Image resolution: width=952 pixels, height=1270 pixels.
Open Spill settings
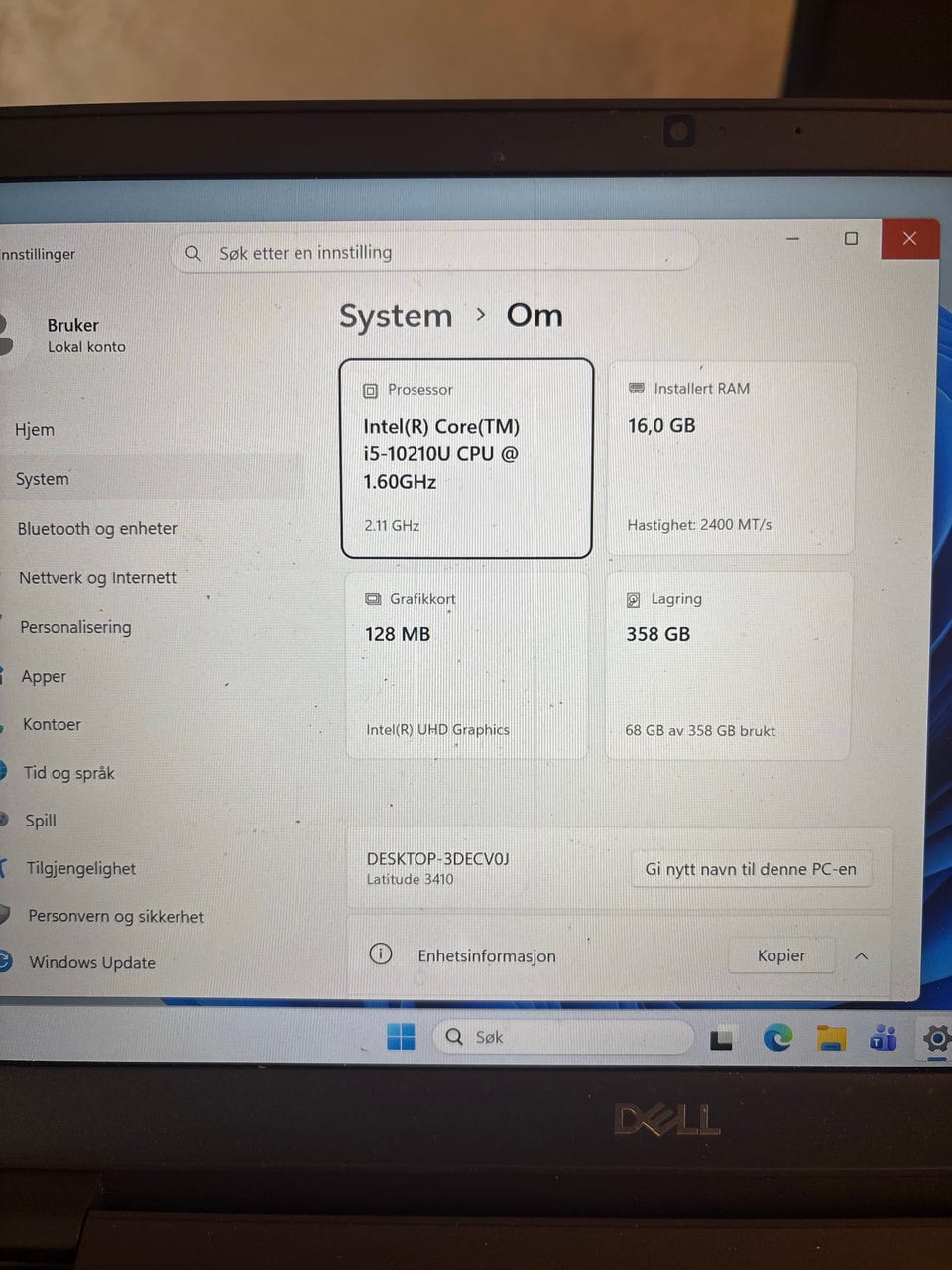point(41,821)
